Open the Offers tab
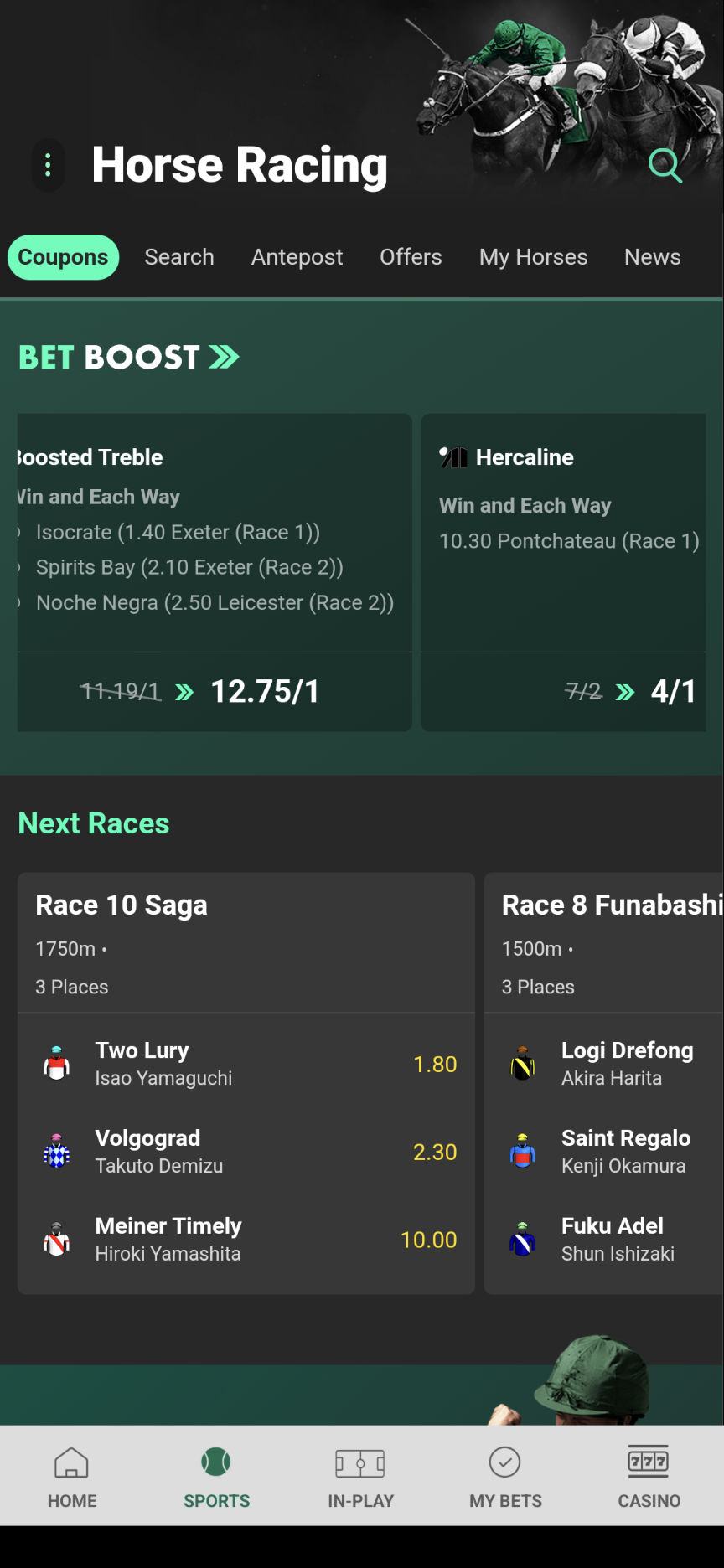This screenshot has height=1568, width=724. 411,257
